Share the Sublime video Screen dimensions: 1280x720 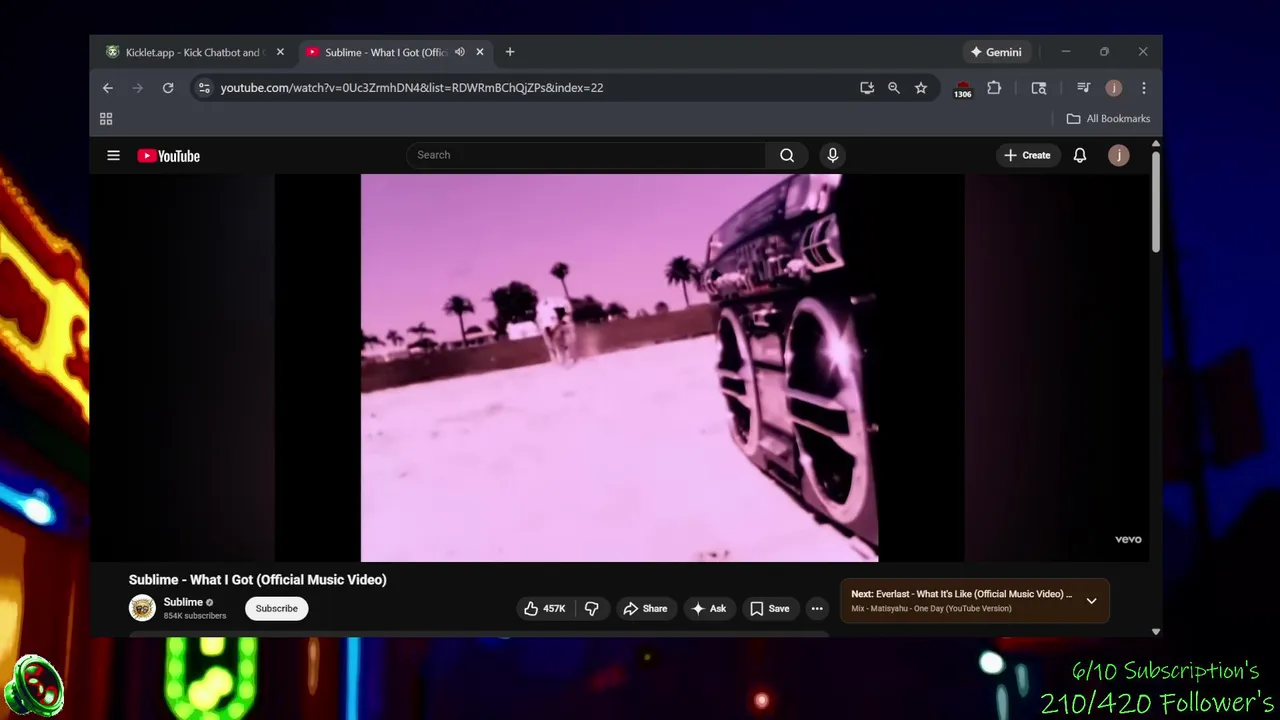645,608
